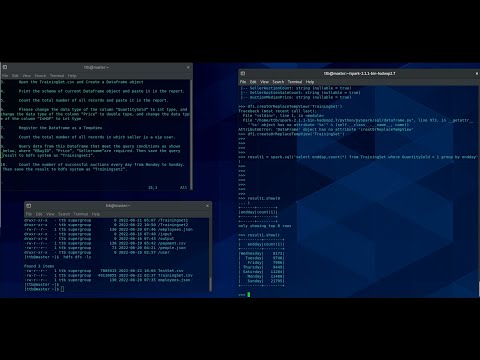The image size is (480, 360).
Task: Open Search menu in hdfs listing terminal
Action: coord(64,214)
